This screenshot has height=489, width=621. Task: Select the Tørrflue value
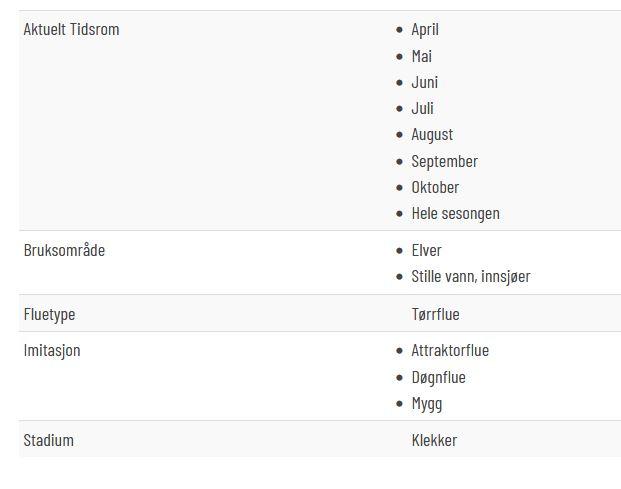[436, 314]
